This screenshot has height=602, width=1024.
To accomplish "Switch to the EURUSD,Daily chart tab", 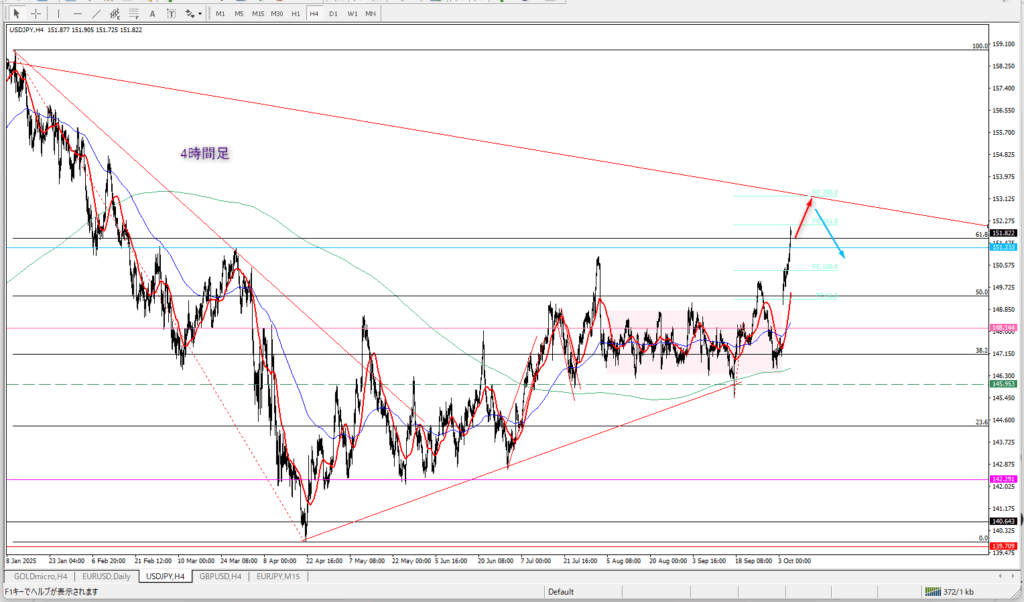I will coord(108,577).
